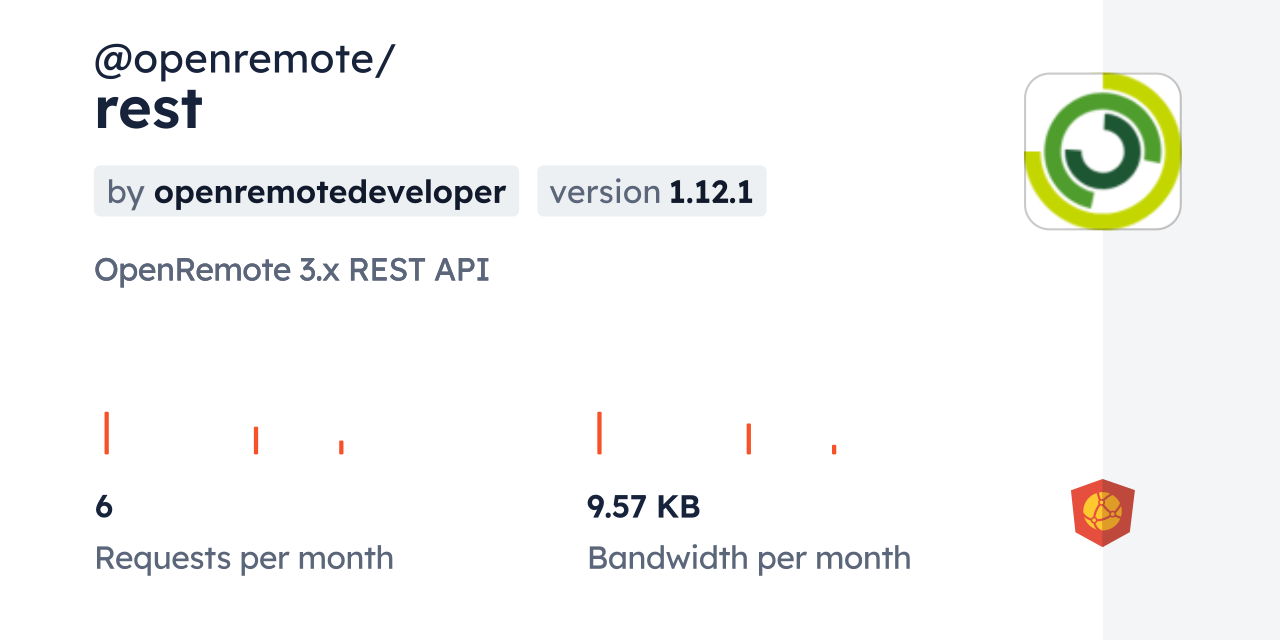The image size is (1280, 640).
Task: Click the word 'version' in the badge
Action: pos(604,192)
